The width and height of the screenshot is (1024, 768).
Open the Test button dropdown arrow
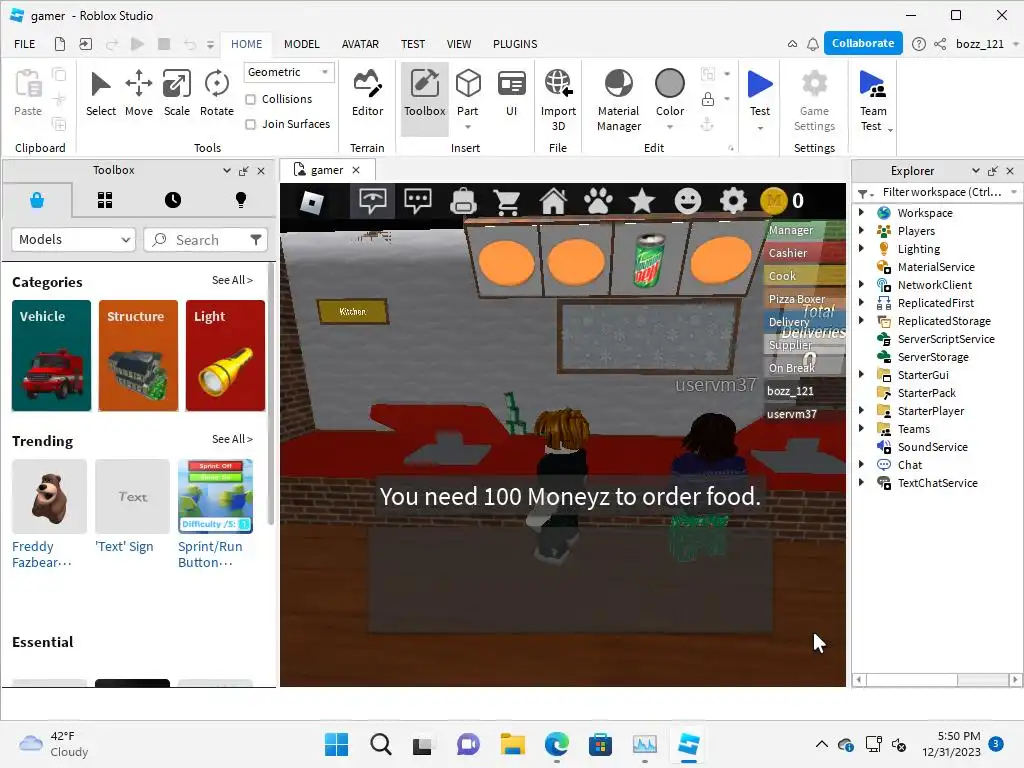pos(760,128)
